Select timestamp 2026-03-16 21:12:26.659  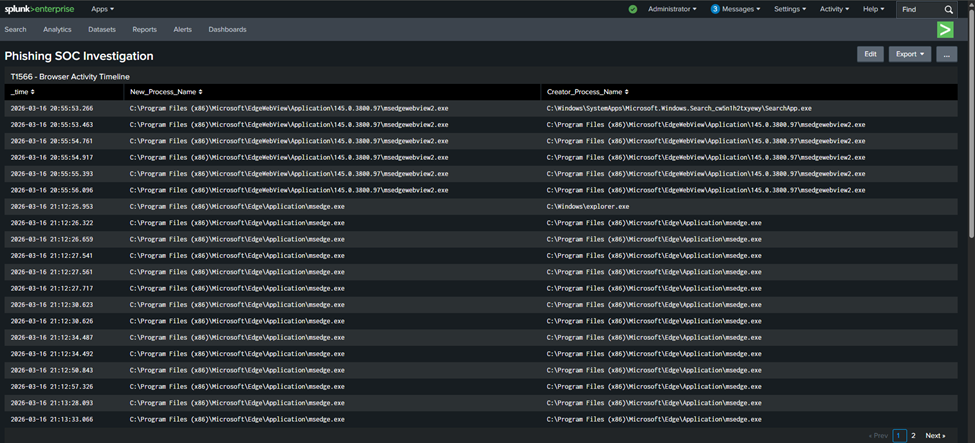[52, 238]
